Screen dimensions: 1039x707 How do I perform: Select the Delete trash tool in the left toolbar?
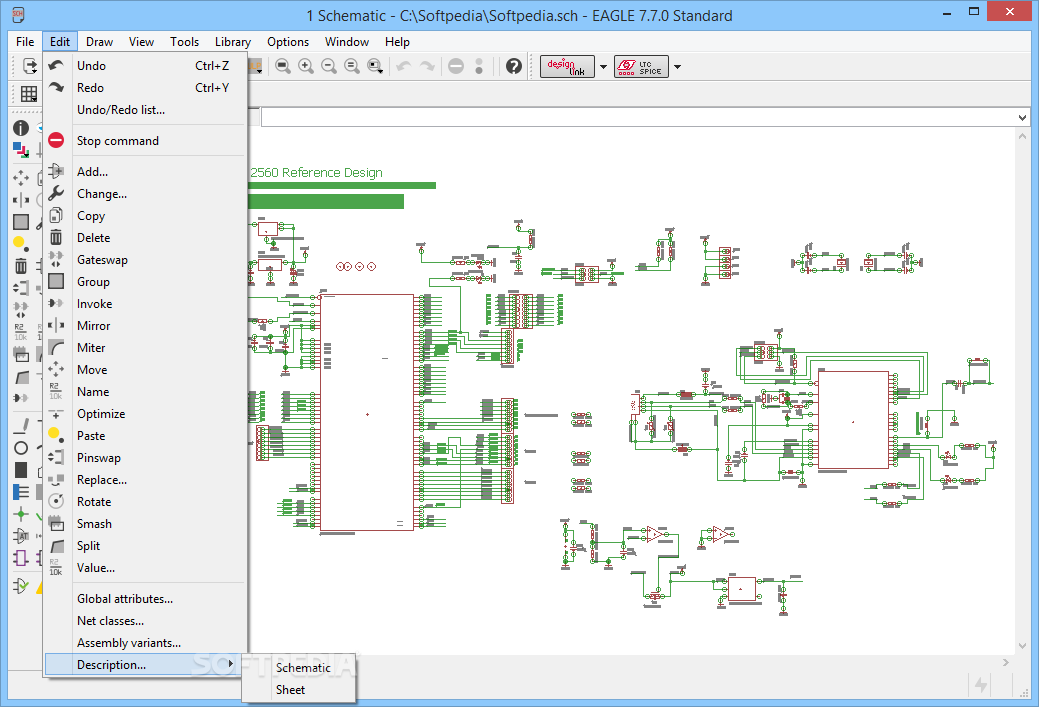(21, 266)
